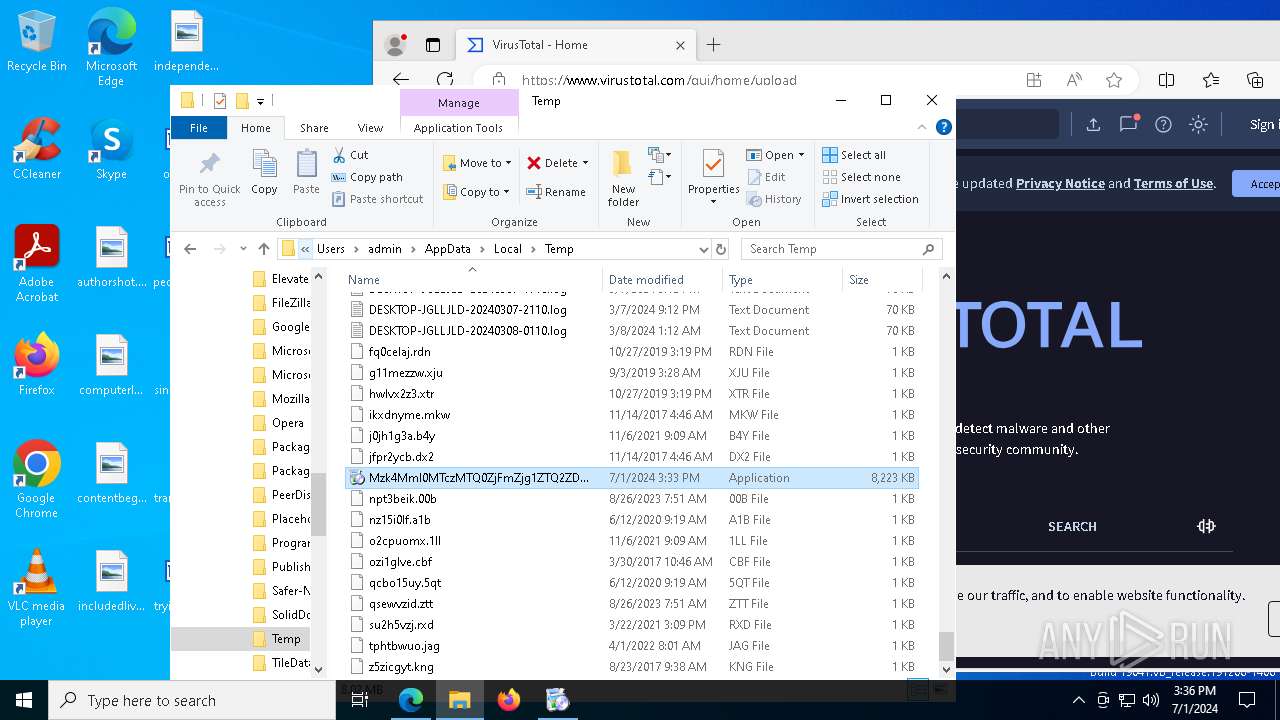Click Pin to Quick access
The image size is (1280, 720).
(209, 179)
